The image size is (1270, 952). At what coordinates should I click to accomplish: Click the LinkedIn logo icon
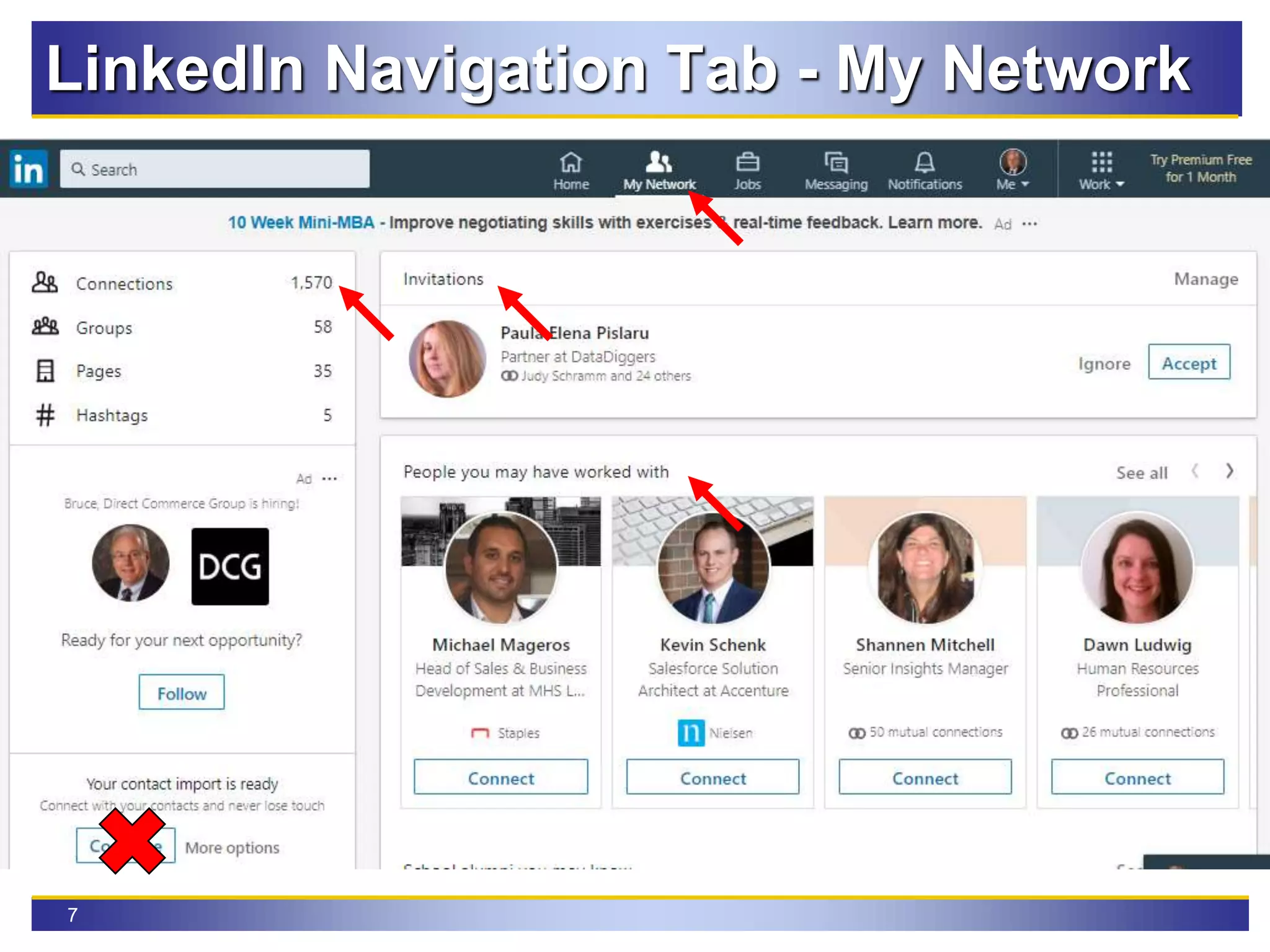[x=29, y=169]
